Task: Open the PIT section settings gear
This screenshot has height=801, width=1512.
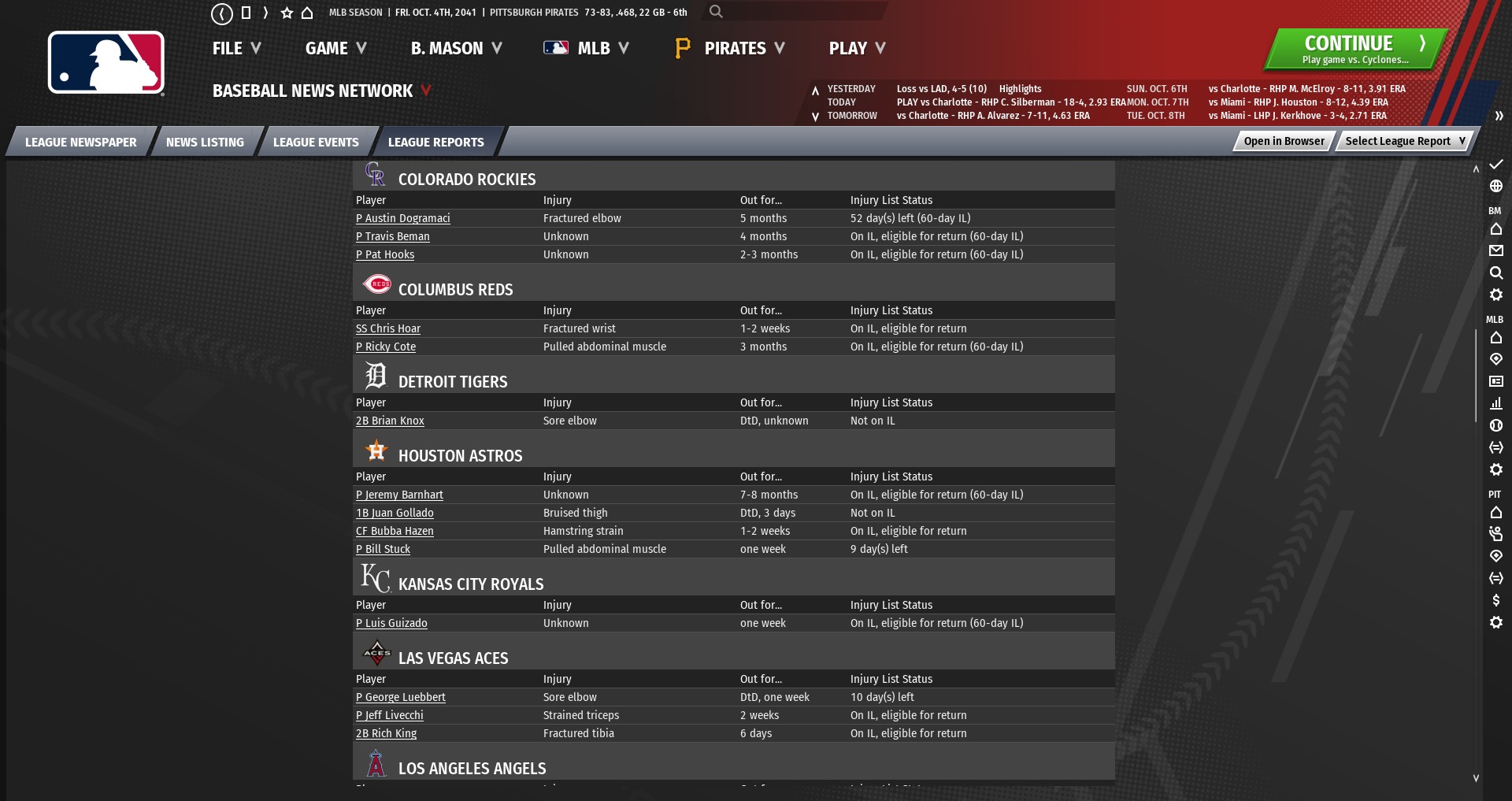Action: [x=1496, y=622]
